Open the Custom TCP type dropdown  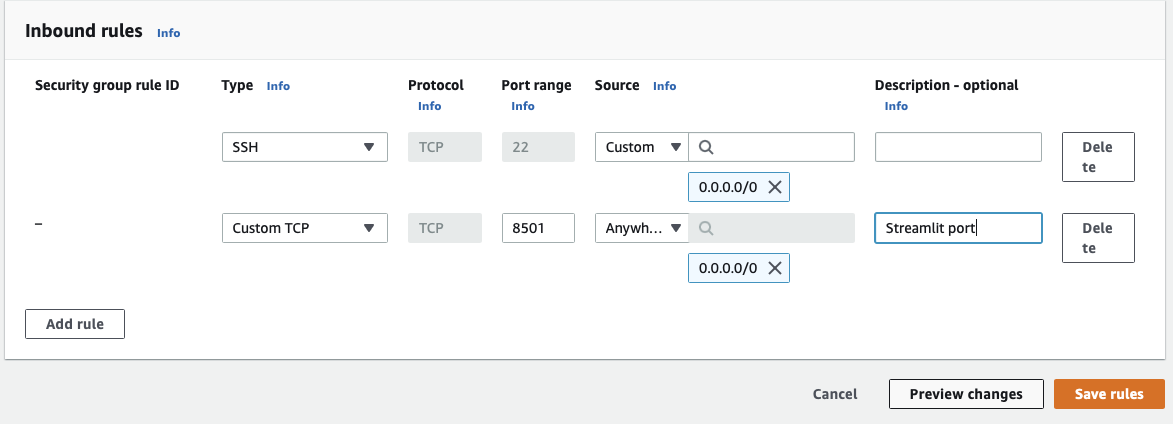(304, 228)
